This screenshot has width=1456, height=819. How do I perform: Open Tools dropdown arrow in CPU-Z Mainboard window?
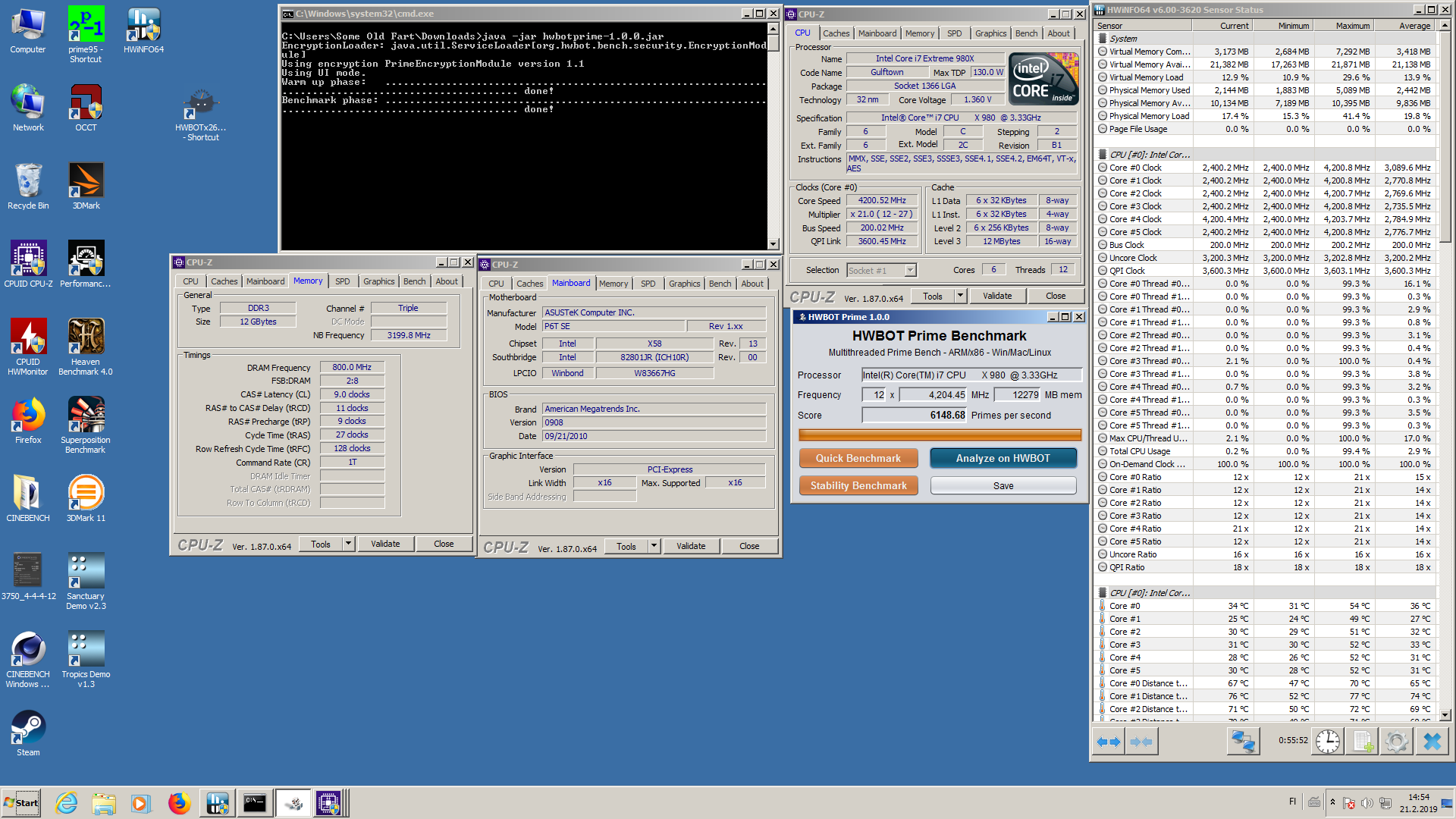point(654,546)
